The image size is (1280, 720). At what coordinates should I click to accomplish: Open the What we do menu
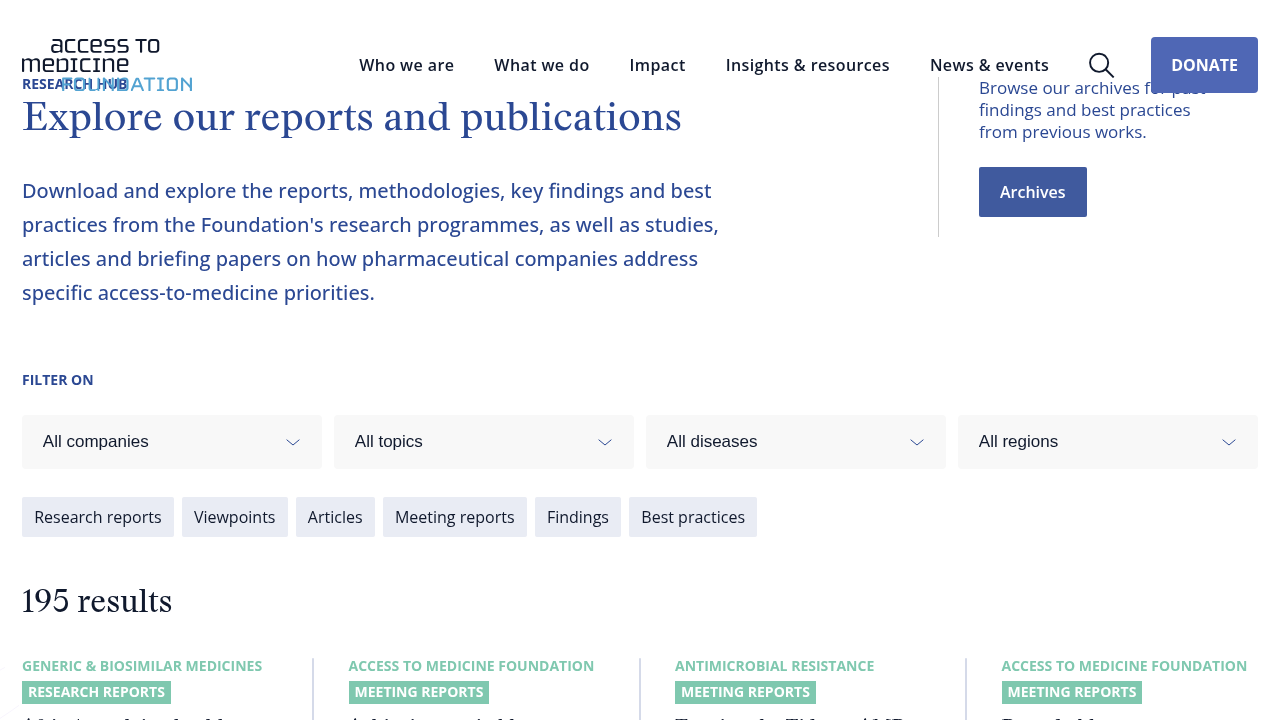542,65
